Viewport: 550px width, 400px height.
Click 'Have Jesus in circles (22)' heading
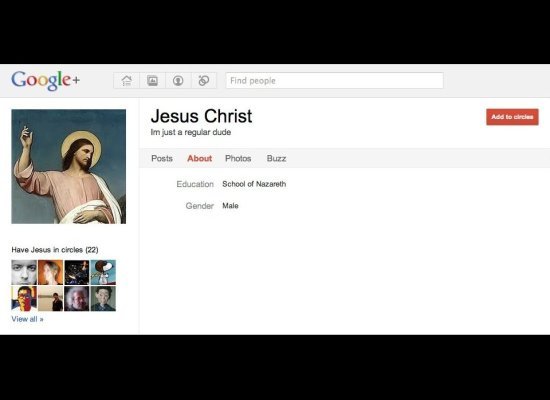(x=55, y=250)
